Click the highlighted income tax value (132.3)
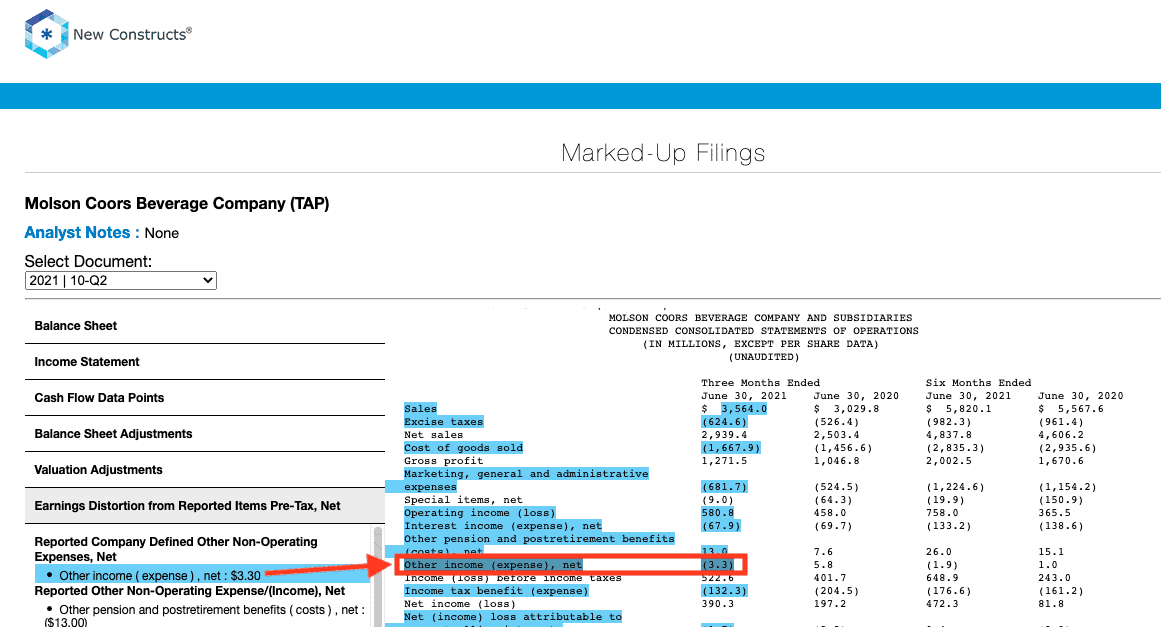Image resolution: width=1161 pixels, height=627 pixels. (724, 591)
